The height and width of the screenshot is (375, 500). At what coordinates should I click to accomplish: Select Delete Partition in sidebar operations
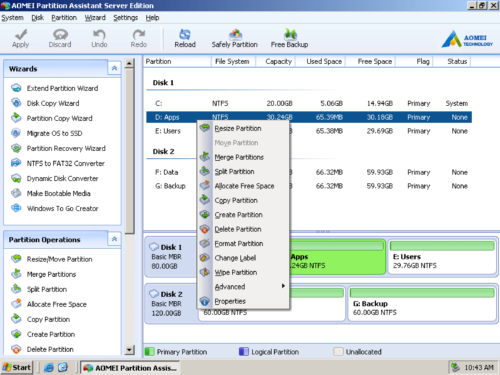tap(42, 349)
